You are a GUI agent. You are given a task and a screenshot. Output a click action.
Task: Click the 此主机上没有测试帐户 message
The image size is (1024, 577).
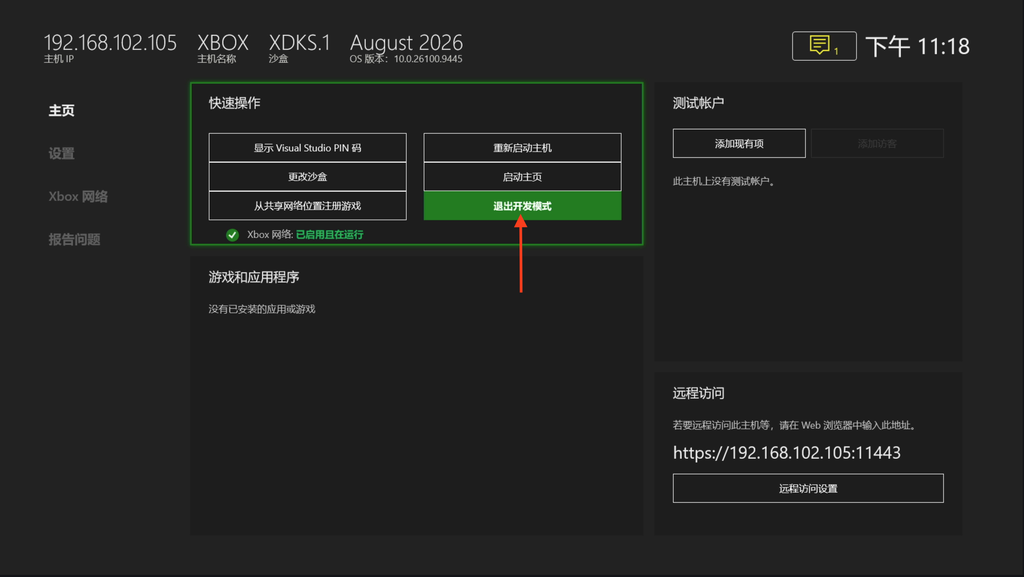click(x=724, y=181)
